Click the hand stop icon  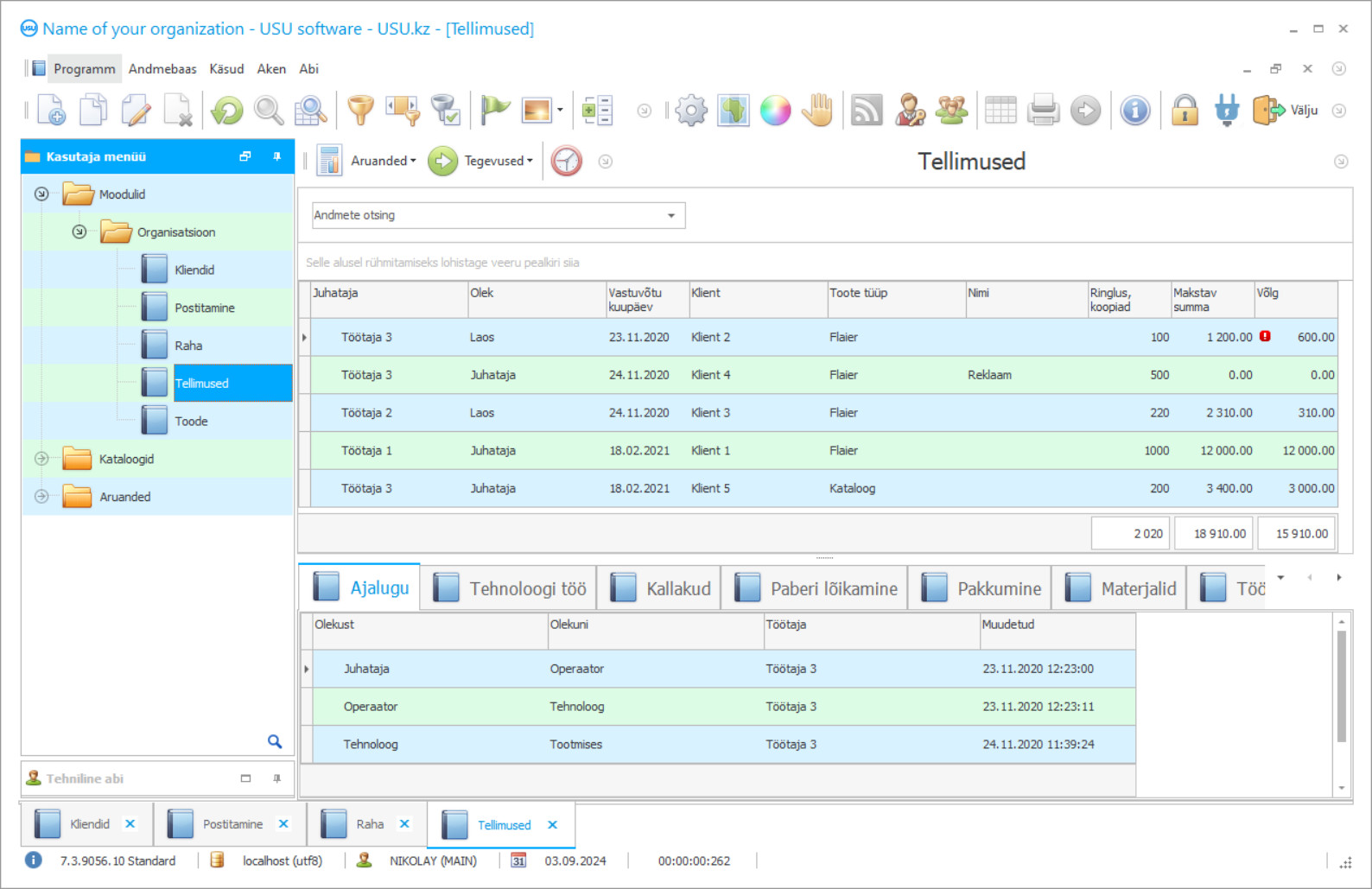(x=817, y=111)
